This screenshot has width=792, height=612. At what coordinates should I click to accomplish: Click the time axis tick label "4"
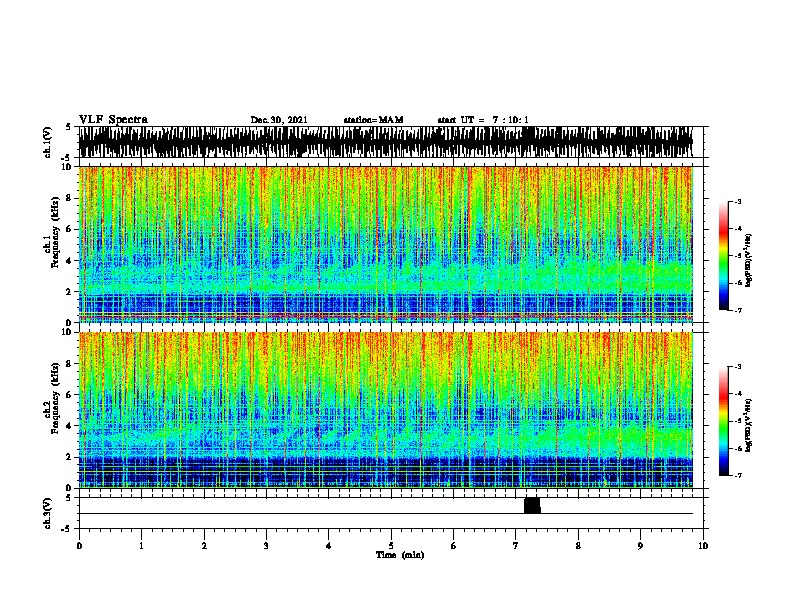click(x=329, y=546)
